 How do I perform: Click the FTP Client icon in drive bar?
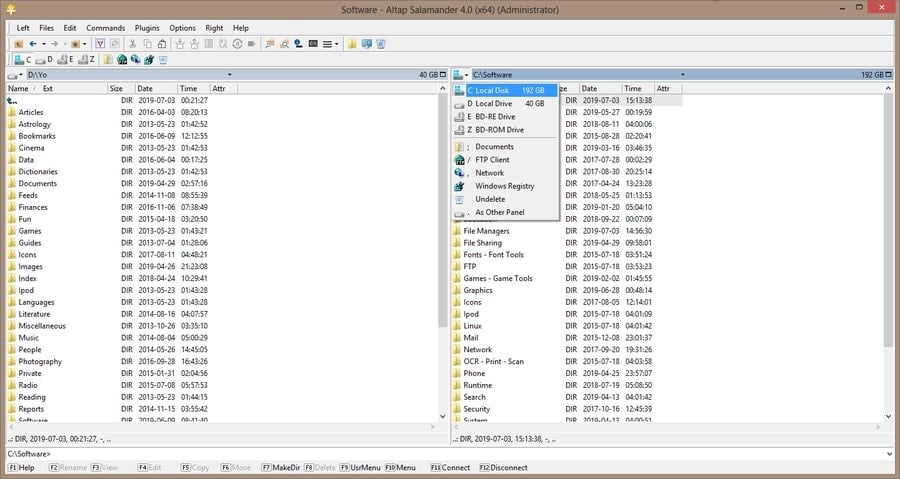tap(122, 60)
